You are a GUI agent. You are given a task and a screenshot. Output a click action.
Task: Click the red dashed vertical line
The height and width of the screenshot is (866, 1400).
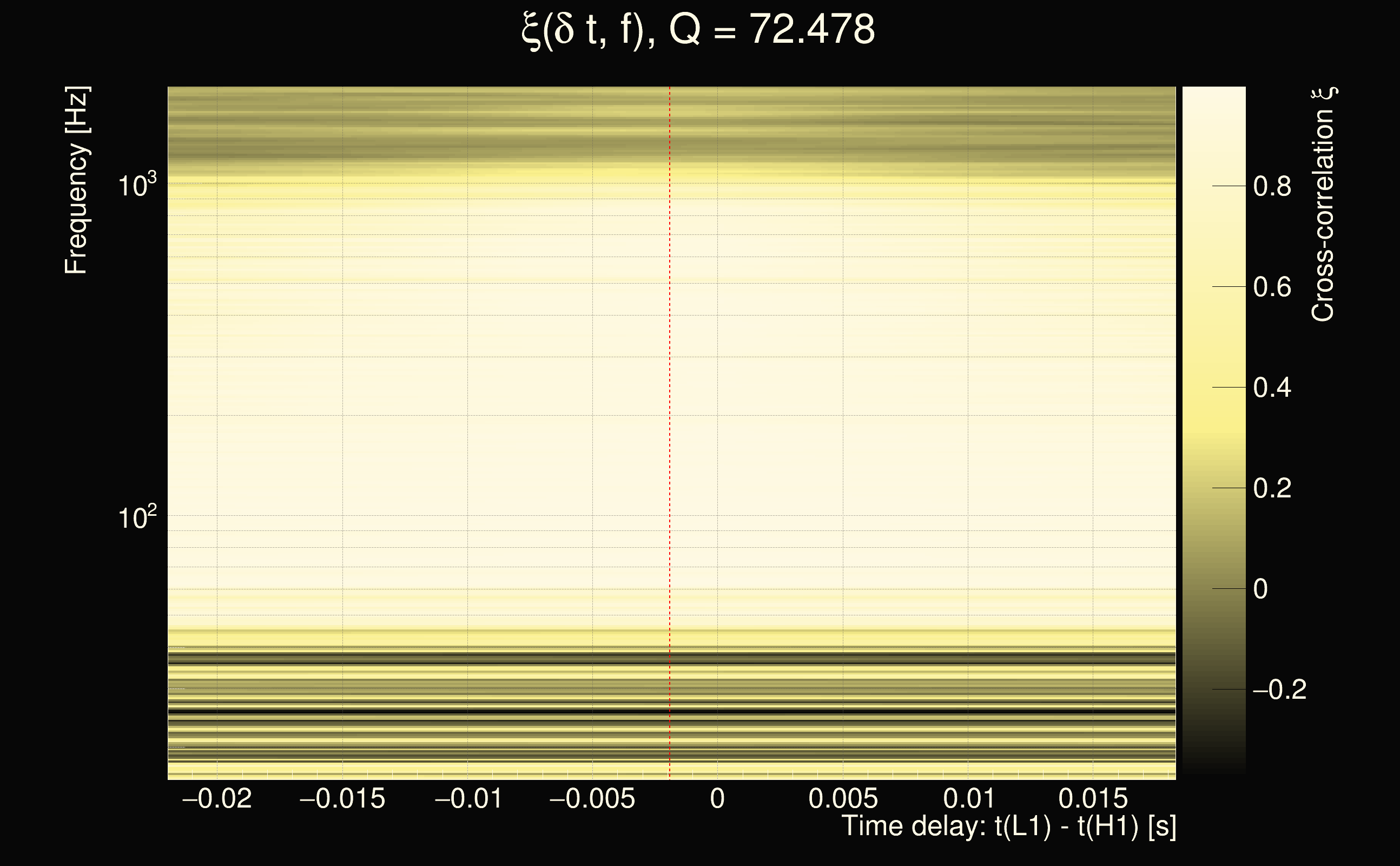point(670,401)
